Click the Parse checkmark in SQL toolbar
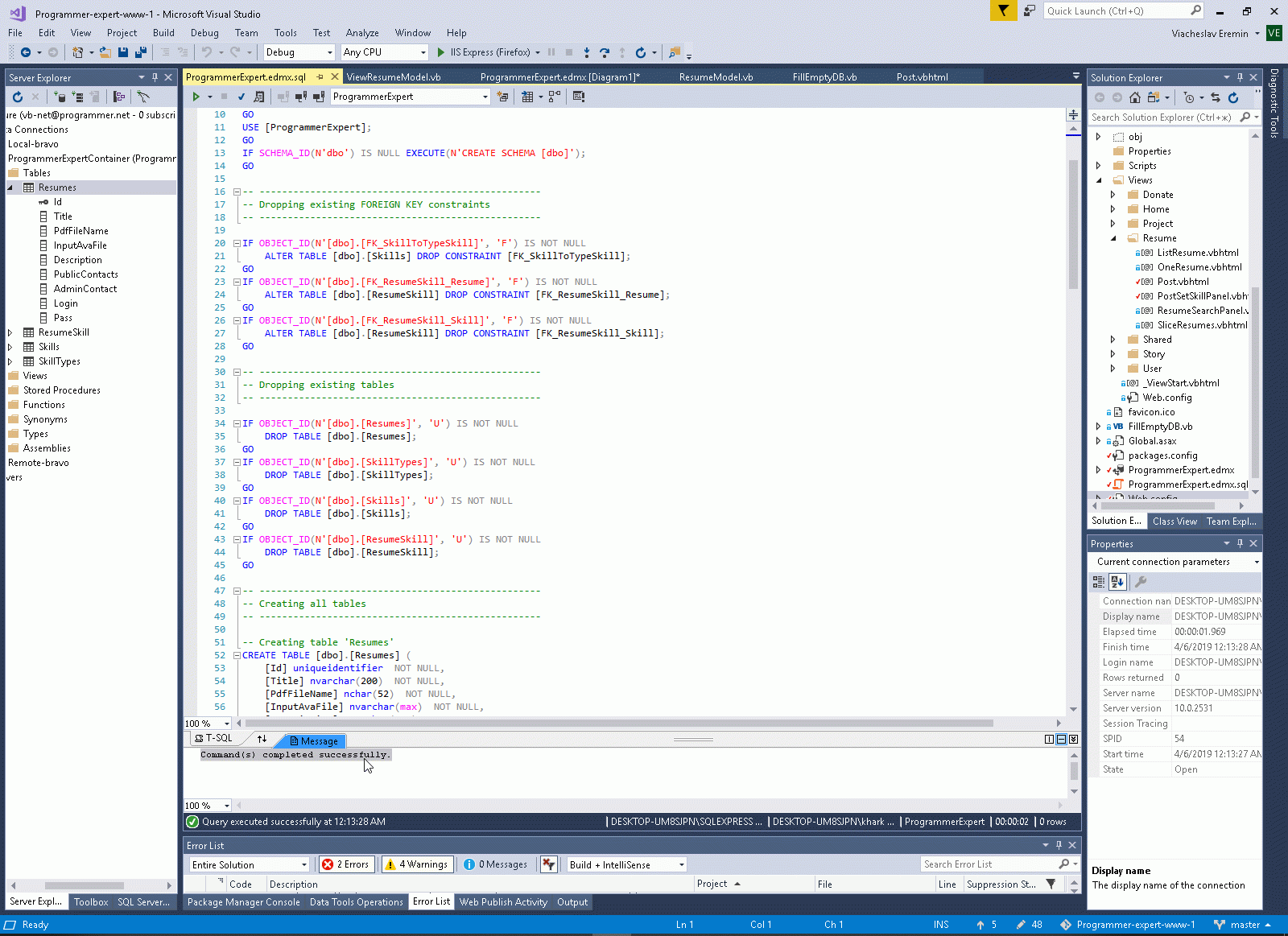Image resolution: width=1288 pixels, height=936 pixels. pos(241,97)
